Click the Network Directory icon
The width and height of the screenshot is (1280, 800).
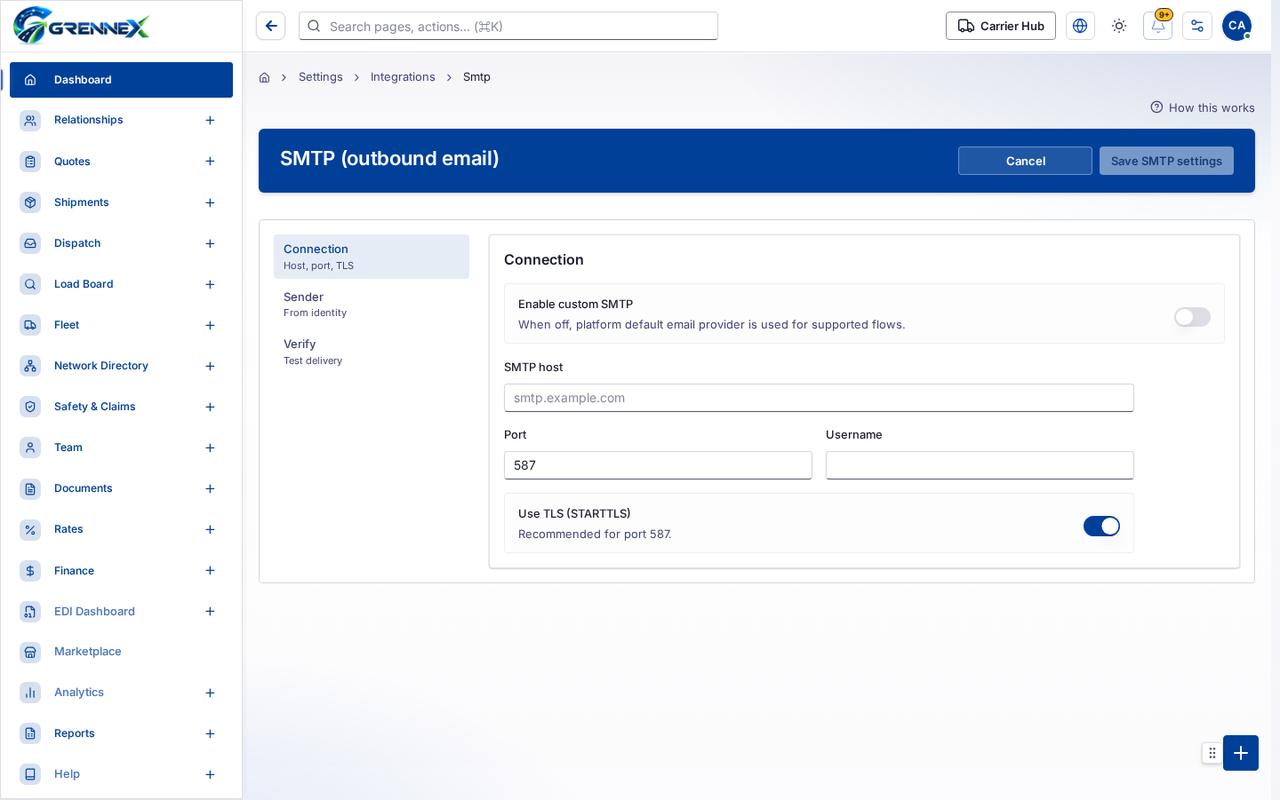[x=30, y=366]
